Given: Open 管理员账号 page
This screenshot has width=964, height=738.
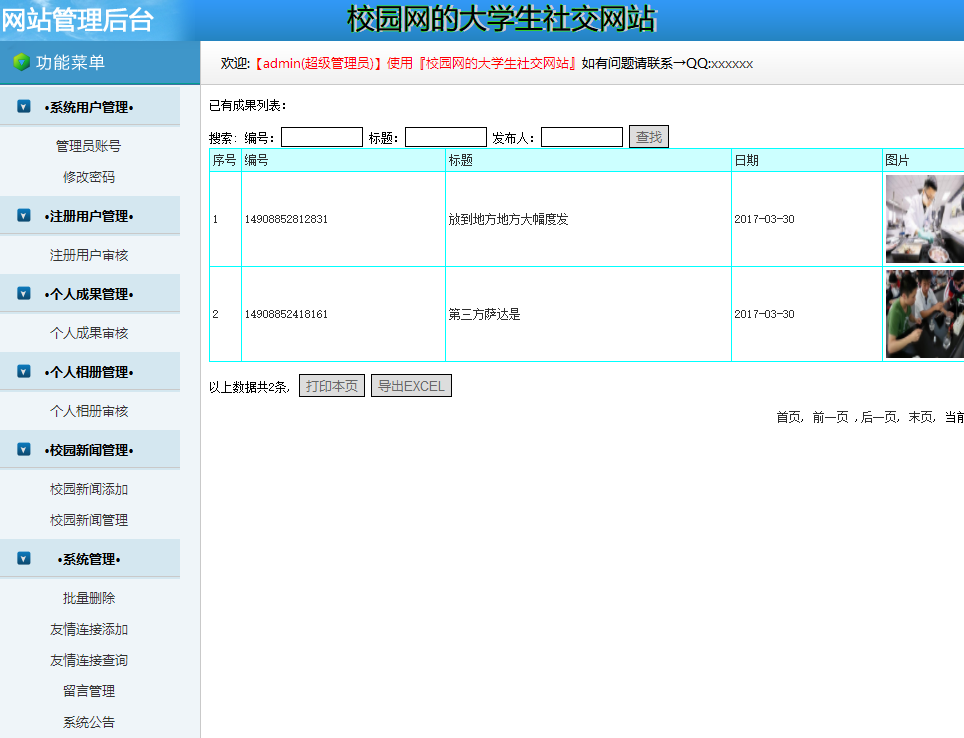Looking at the screenshot, I should click(89, 146).
